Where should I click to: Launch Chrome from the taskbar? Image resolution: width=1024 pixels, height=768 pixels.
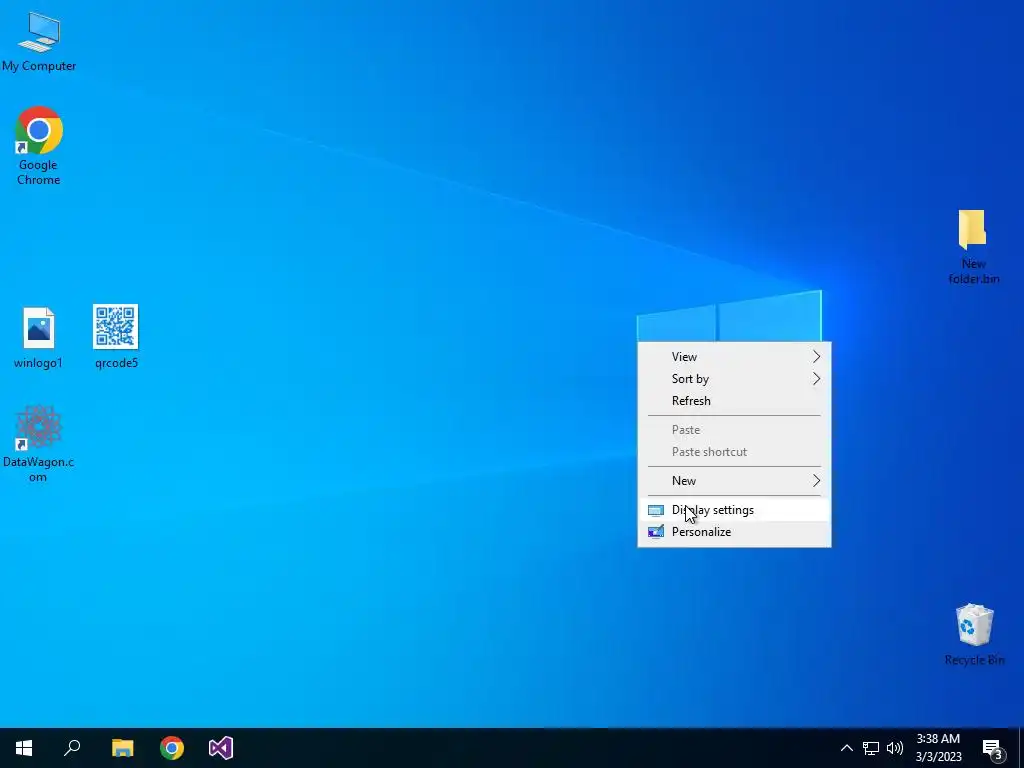coord(172,748)
